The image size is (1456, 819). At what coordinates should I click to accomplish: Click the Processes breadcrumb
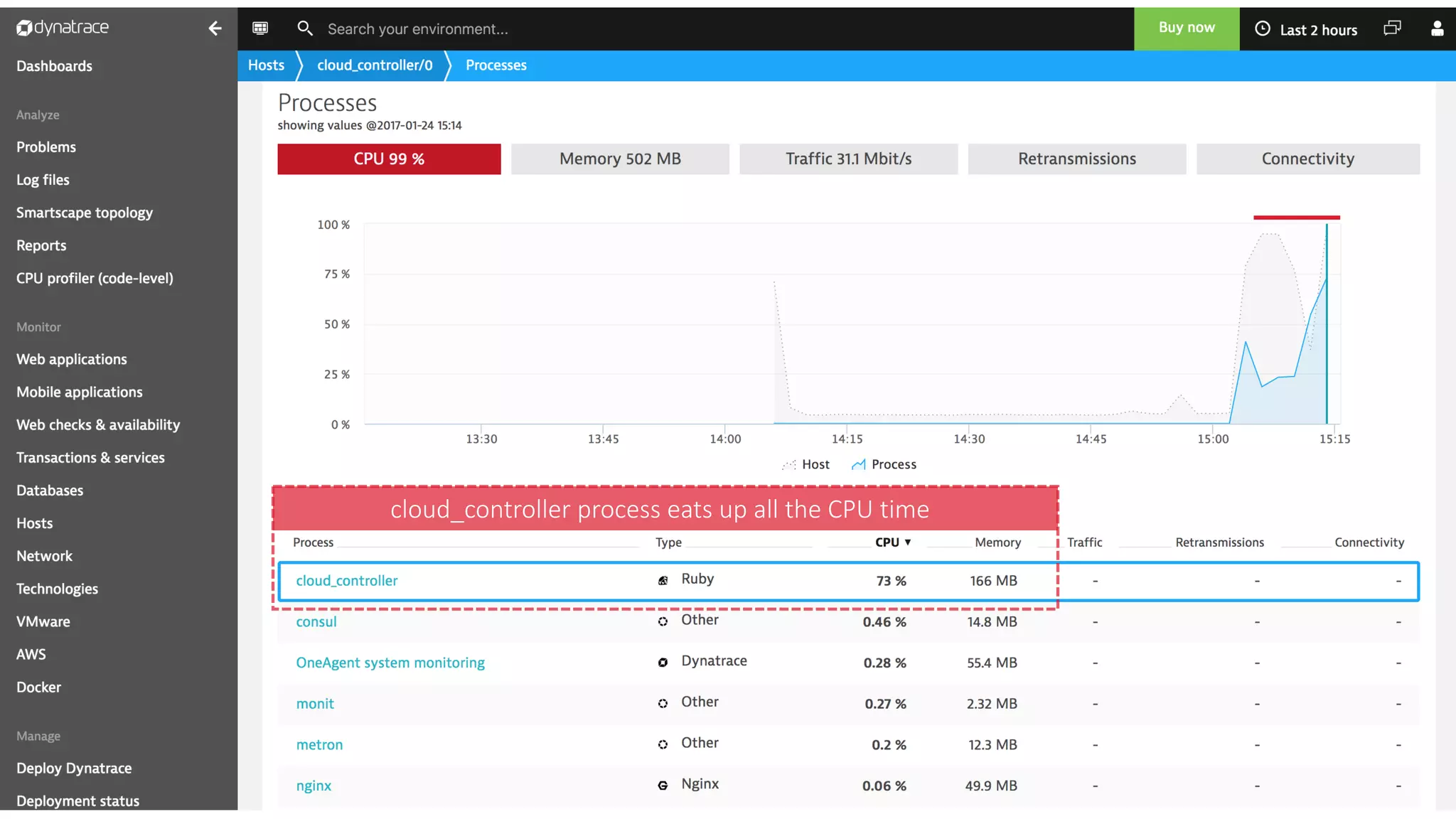click(496, 65)
